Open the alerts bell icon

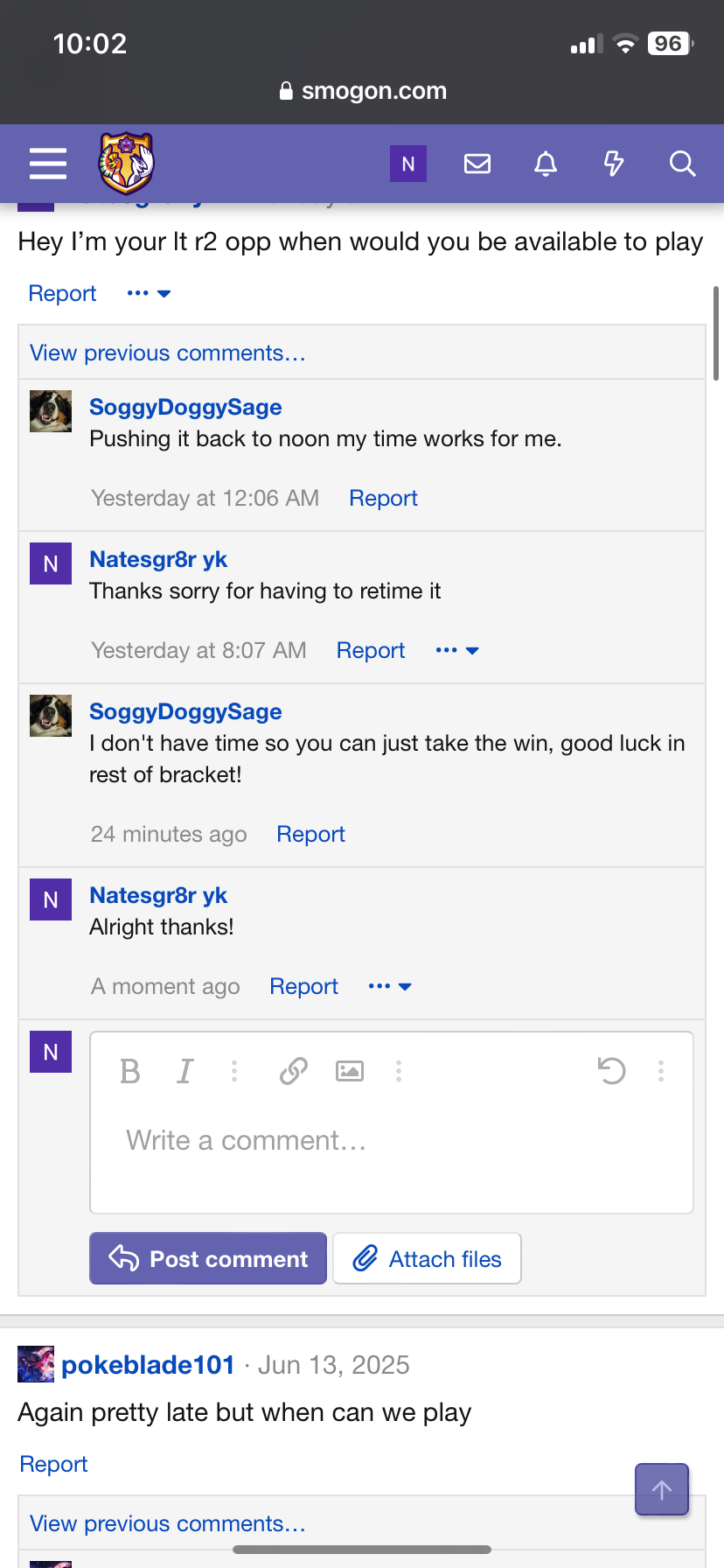546,164
